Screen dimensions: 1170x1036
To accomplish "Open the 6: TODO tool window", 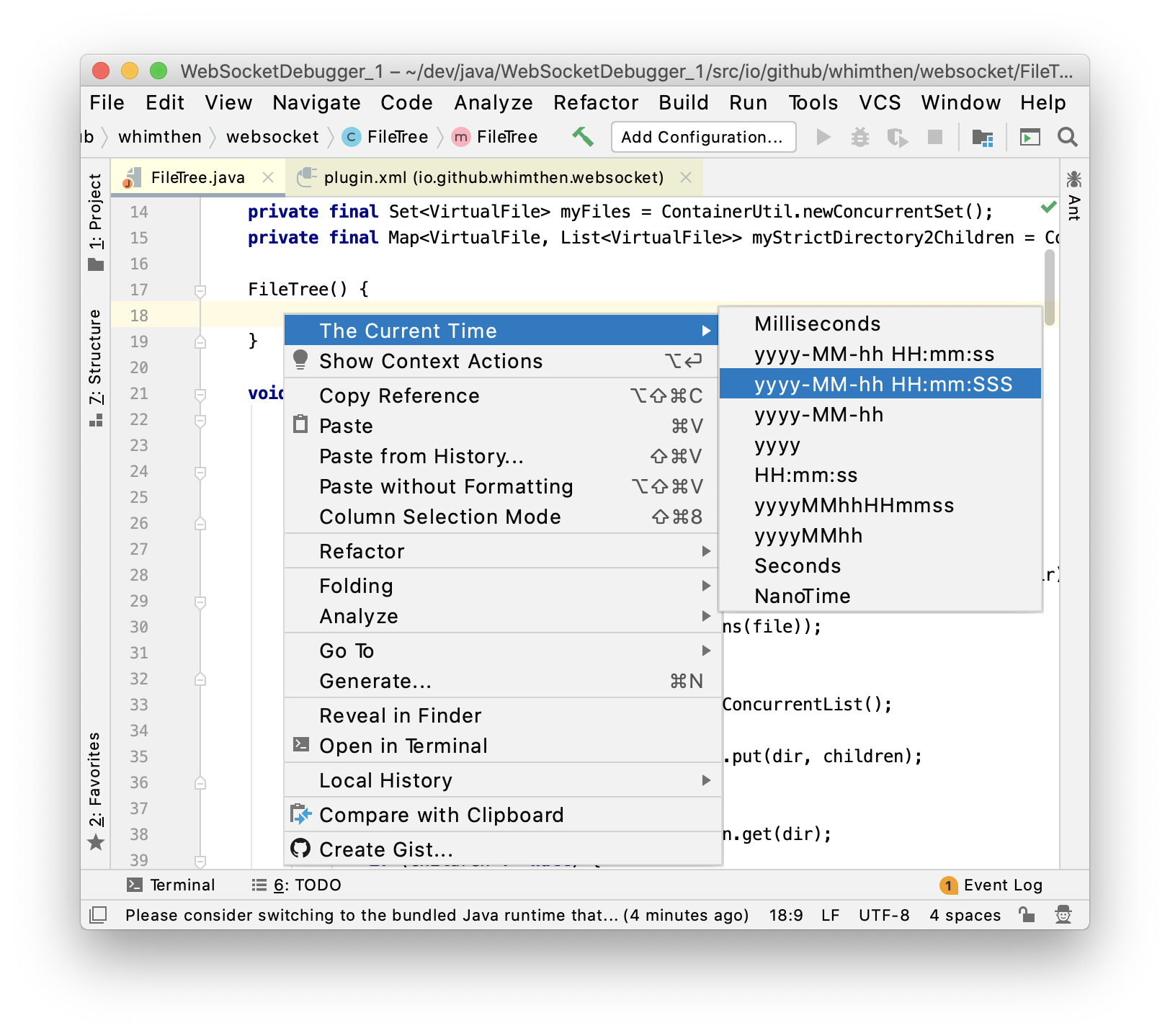I will [x=297, y=885].
